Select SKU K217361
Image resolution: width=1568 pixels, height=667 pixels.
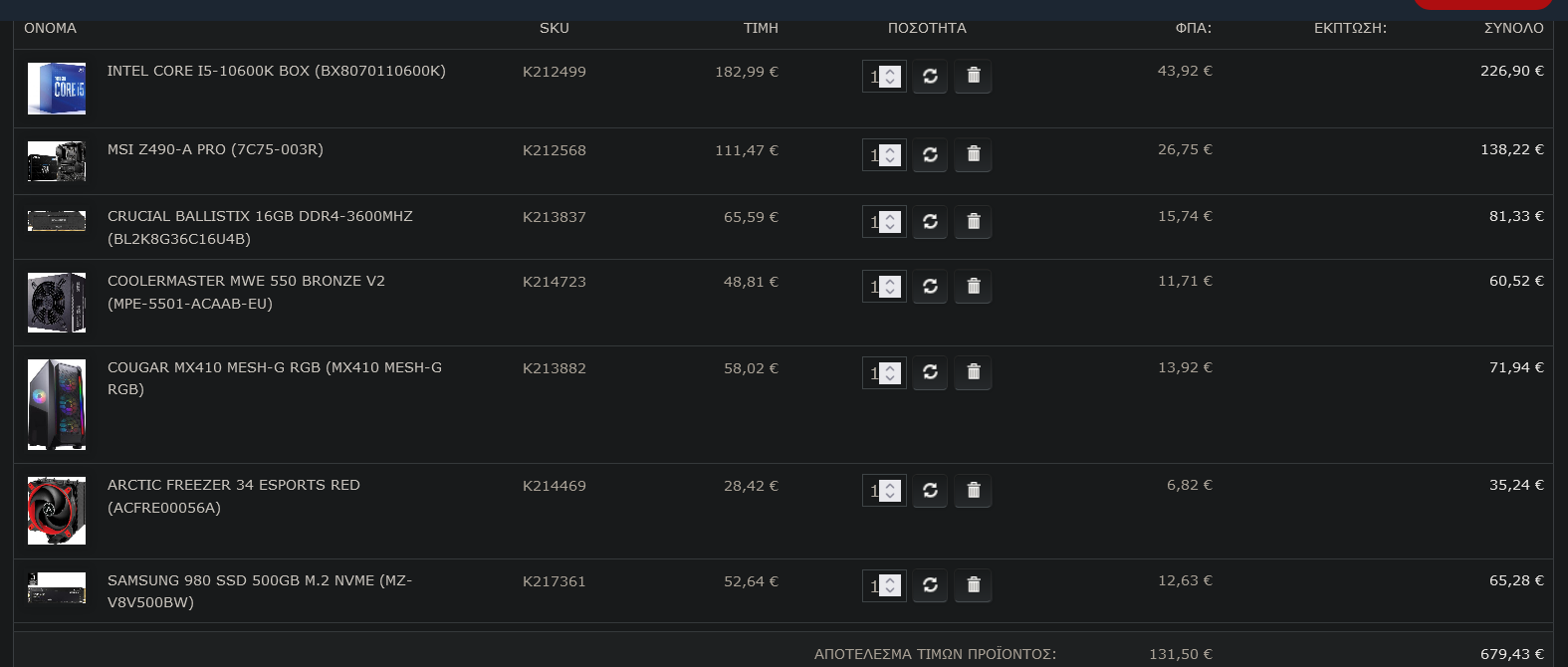555,581
